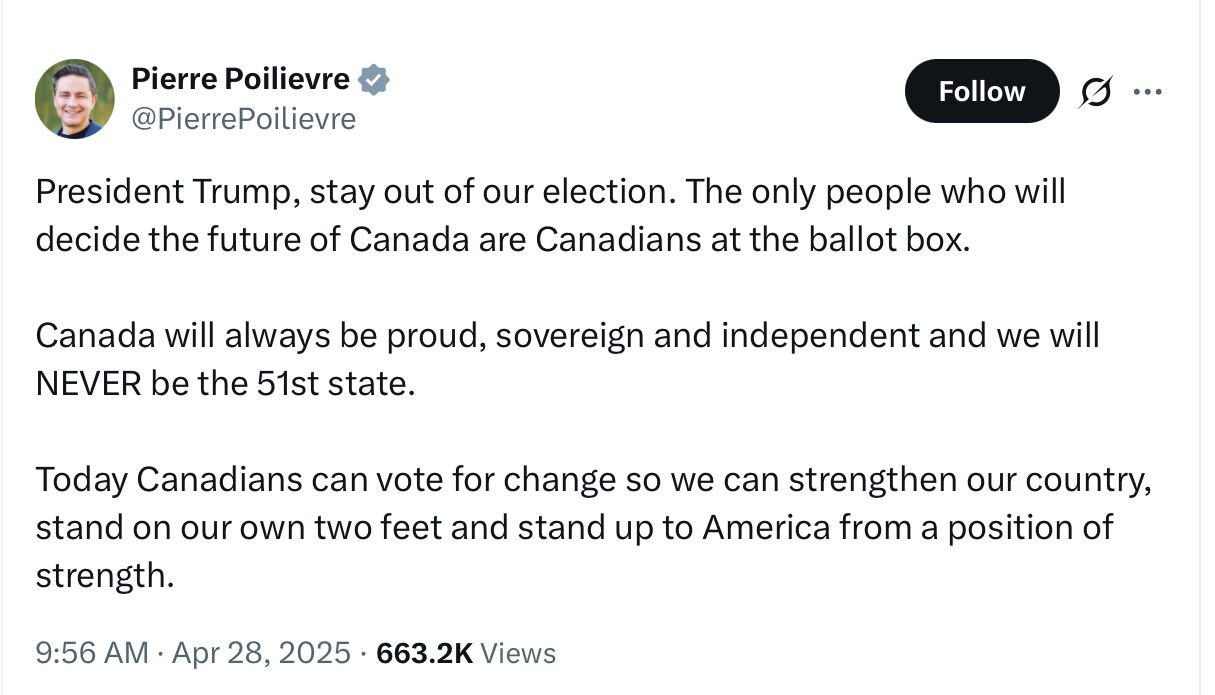Open the @PierrePoilievre handle link
This screenshot has height=695, width=1215.
click(x=243, y=119)
